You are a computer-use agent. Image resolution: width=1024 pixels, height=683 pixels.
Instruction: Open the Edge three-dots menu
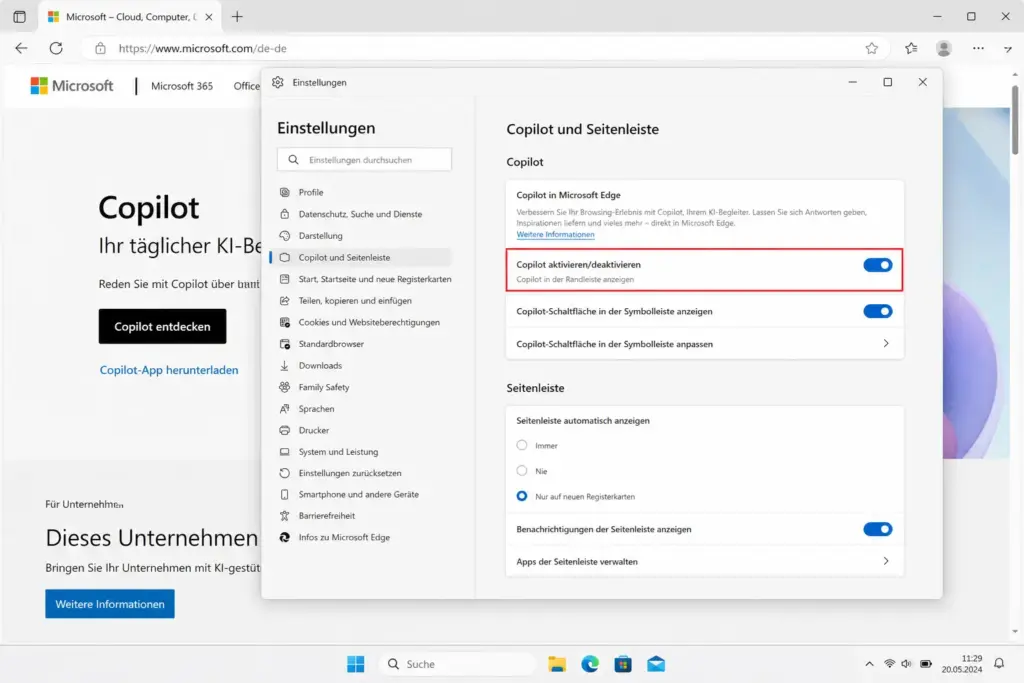coord(978,48)
